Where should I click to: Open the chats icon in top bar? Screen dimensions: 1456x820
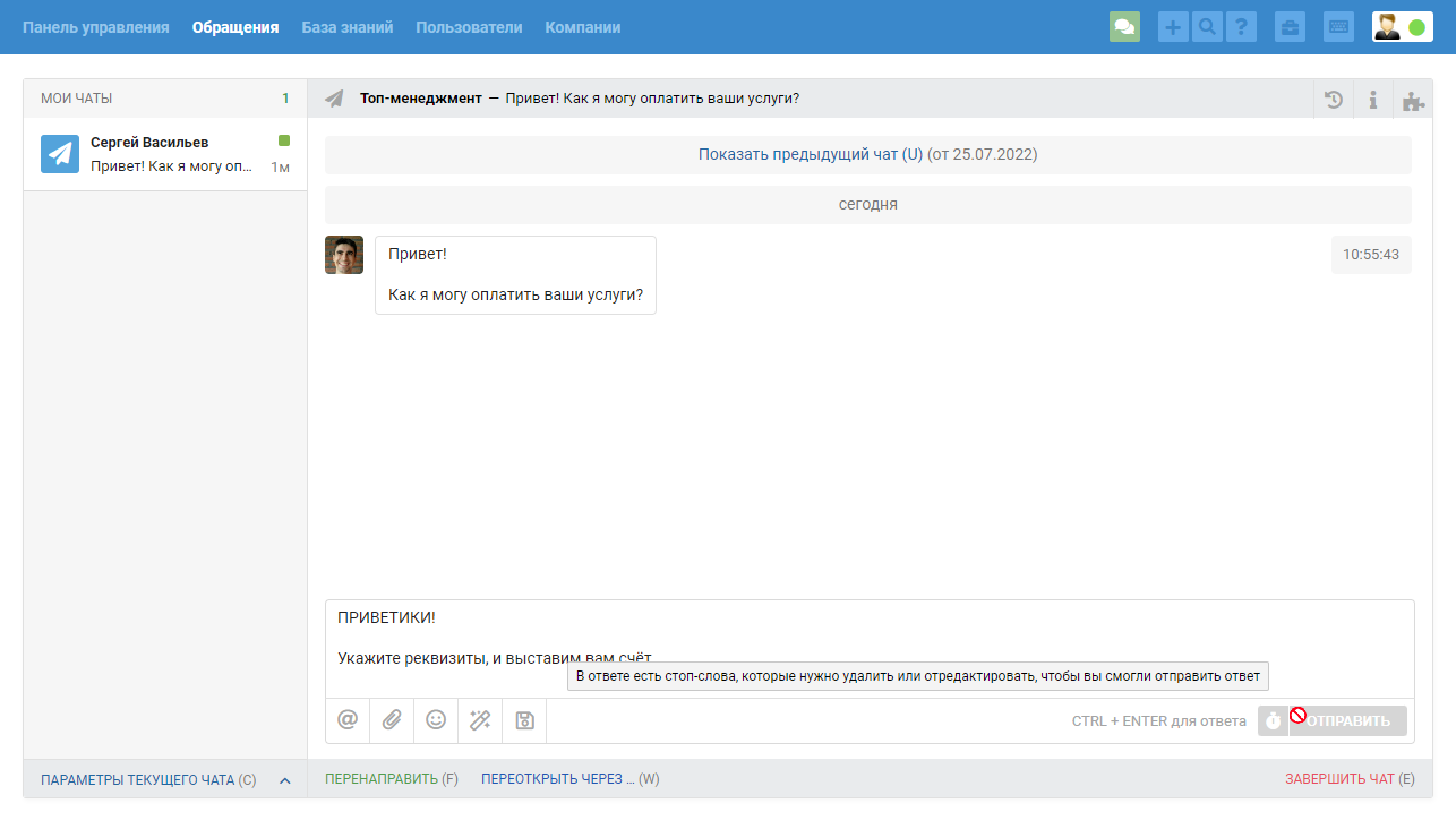[x=1124, y=27]
